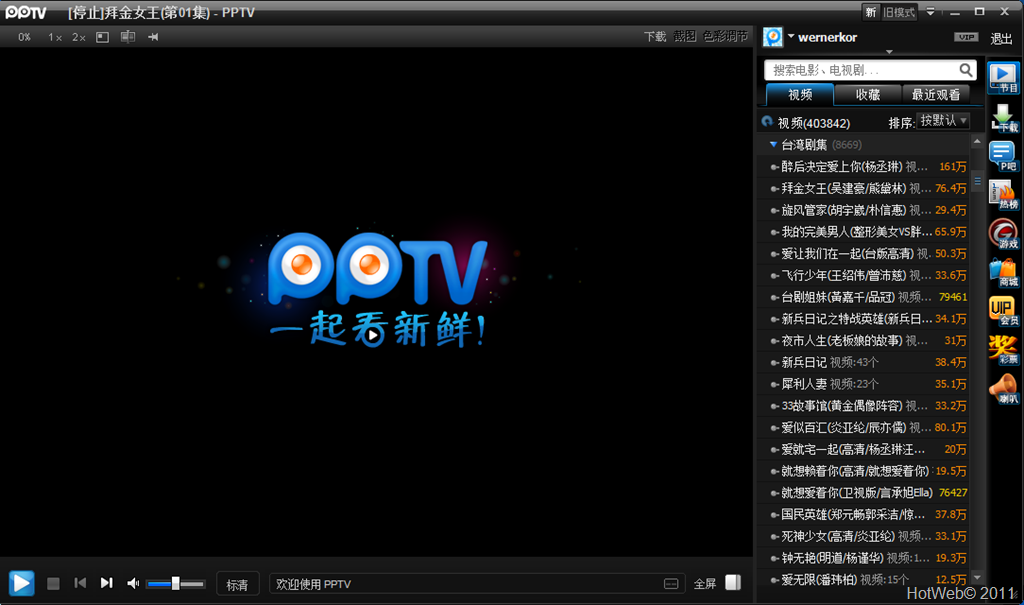Open the 游戏 games sidebar icon
The height and width of the screenshot is (605, 1024).
click(1004, 234)
